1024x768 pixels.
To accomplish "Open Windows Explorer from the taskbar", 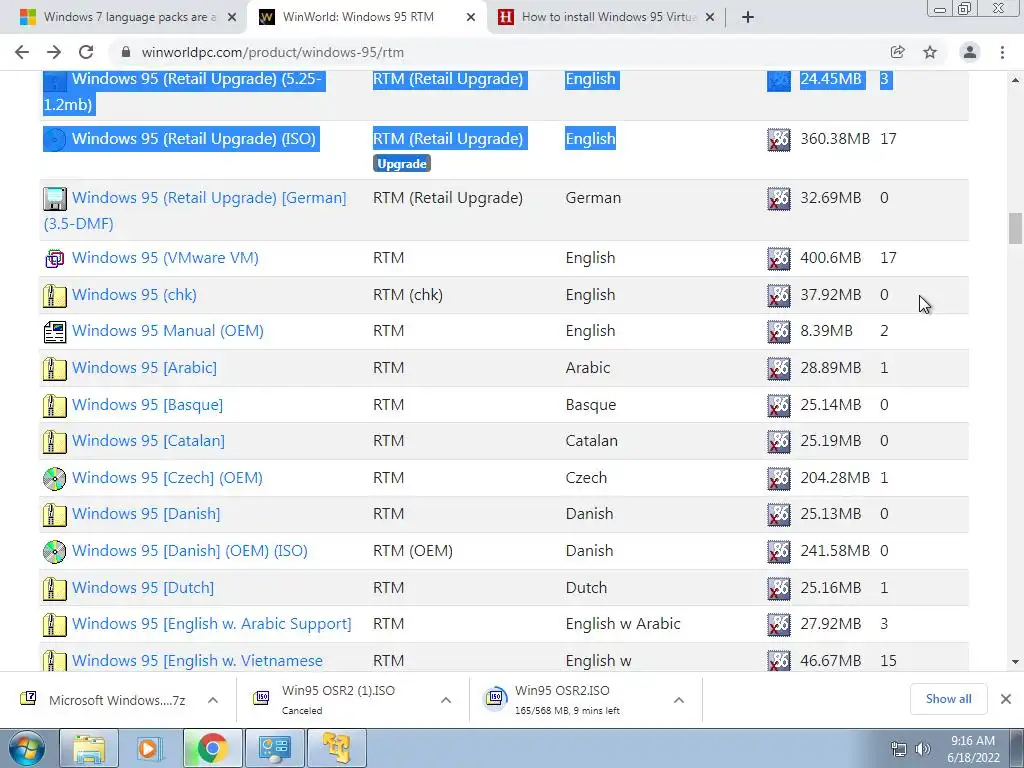I will pos(89,748).
